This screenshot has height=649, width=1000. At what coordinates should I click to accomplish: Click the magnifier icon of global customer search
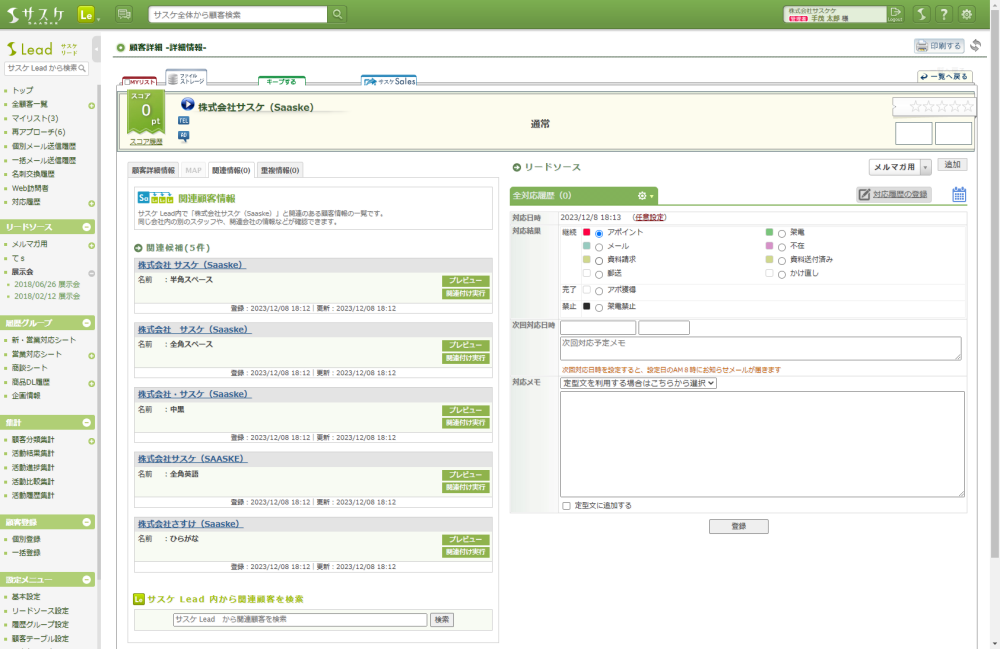338,14
